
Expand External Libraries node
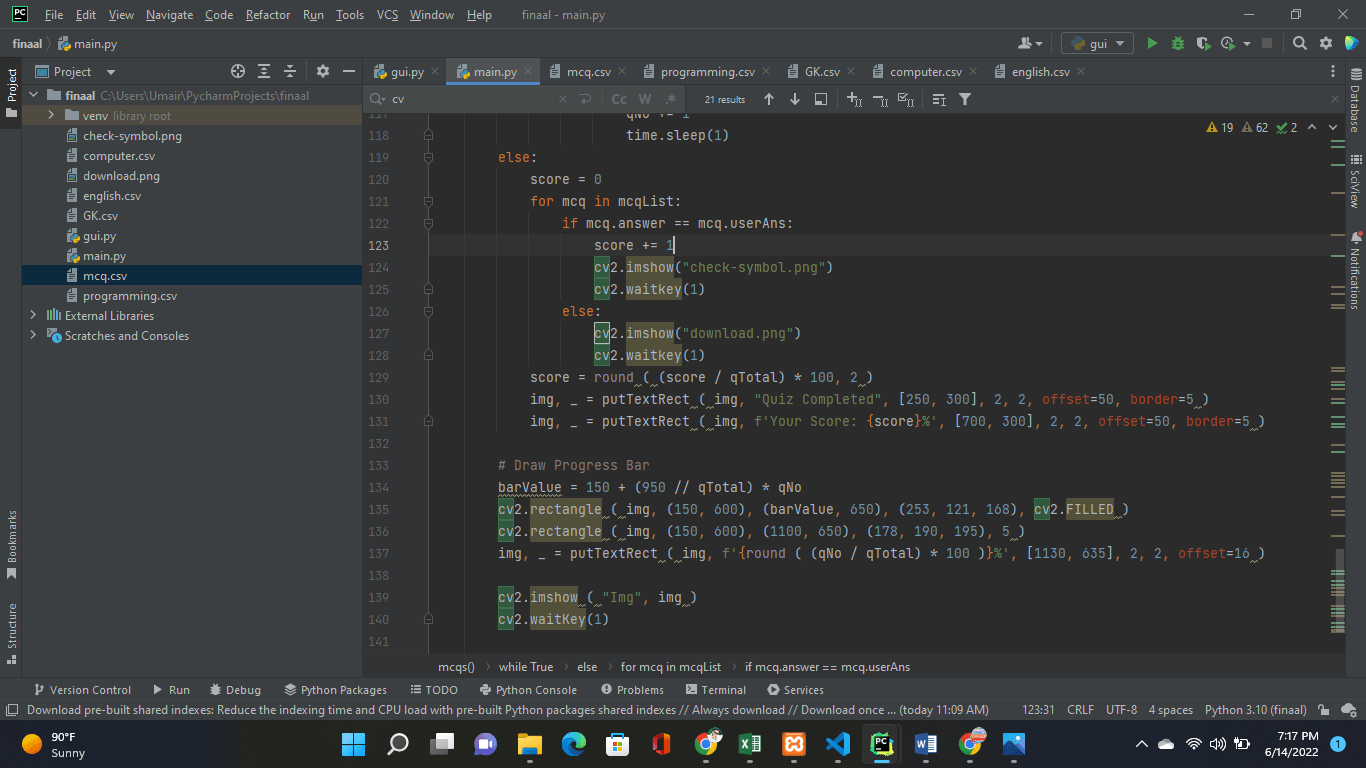pyautogui.click(x=33, y=316)
